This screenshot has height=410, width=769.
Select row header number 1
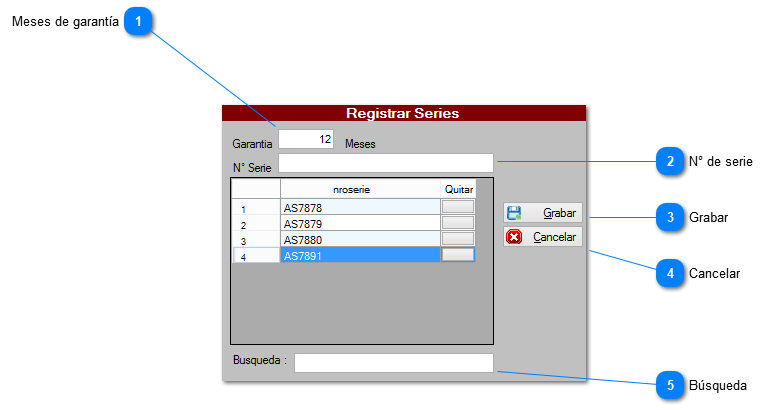(256, 206)
